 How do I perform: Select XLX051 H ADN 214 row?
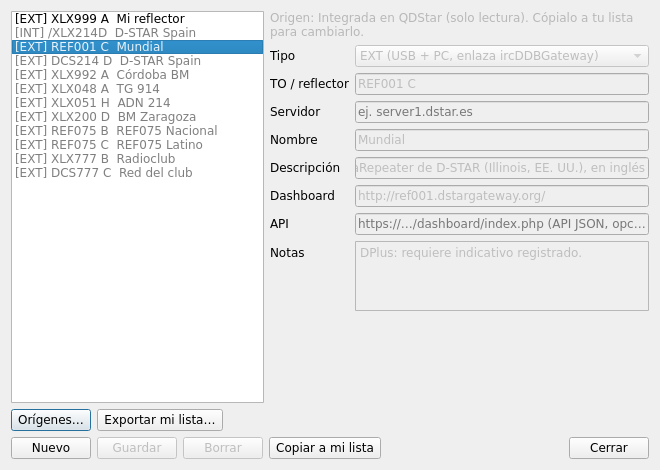137,103
